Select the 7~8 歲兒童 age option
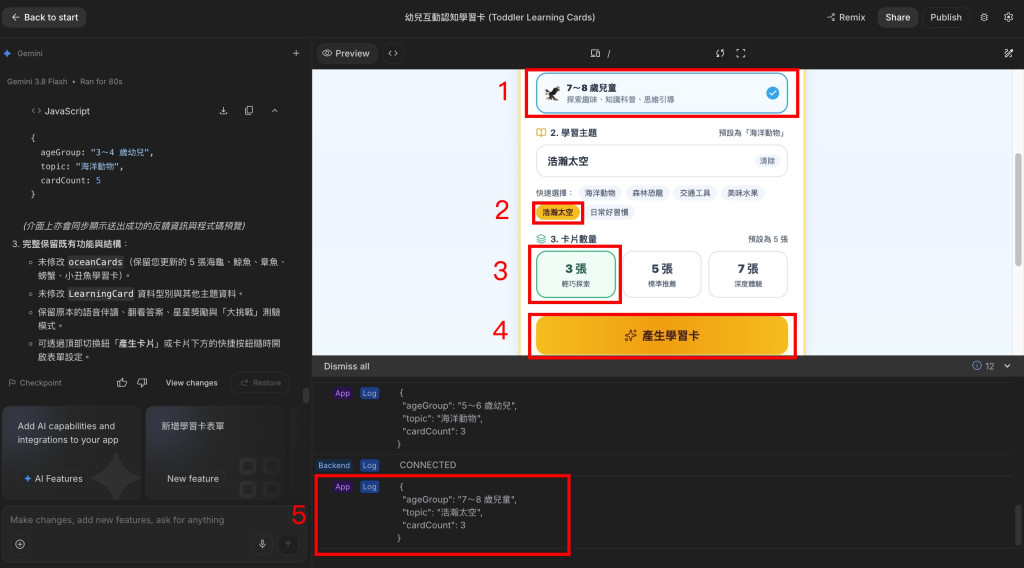 (x=662, y=93)
